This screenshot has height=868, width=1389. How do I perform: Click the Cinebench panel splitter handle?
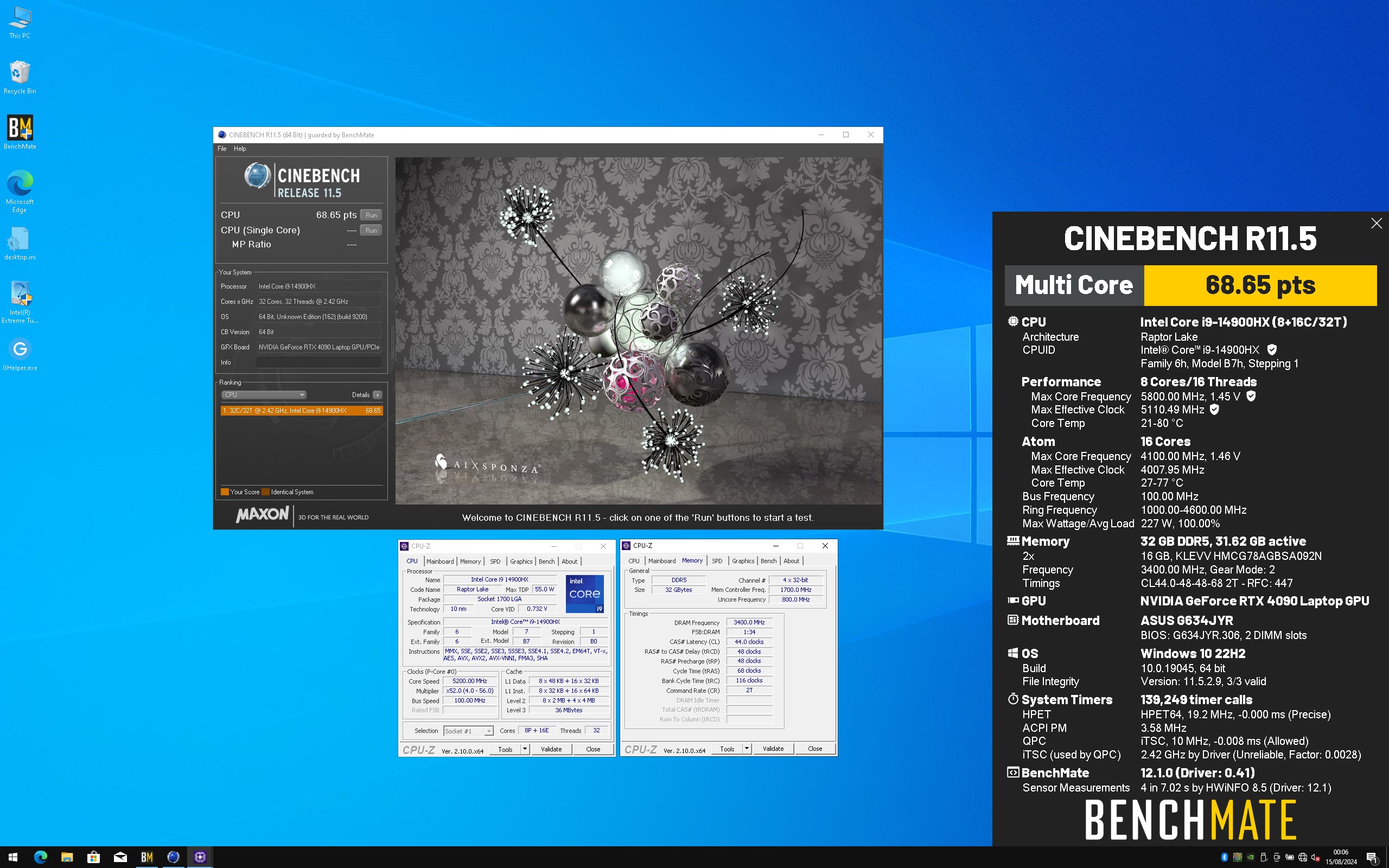[x=392, y=341]
